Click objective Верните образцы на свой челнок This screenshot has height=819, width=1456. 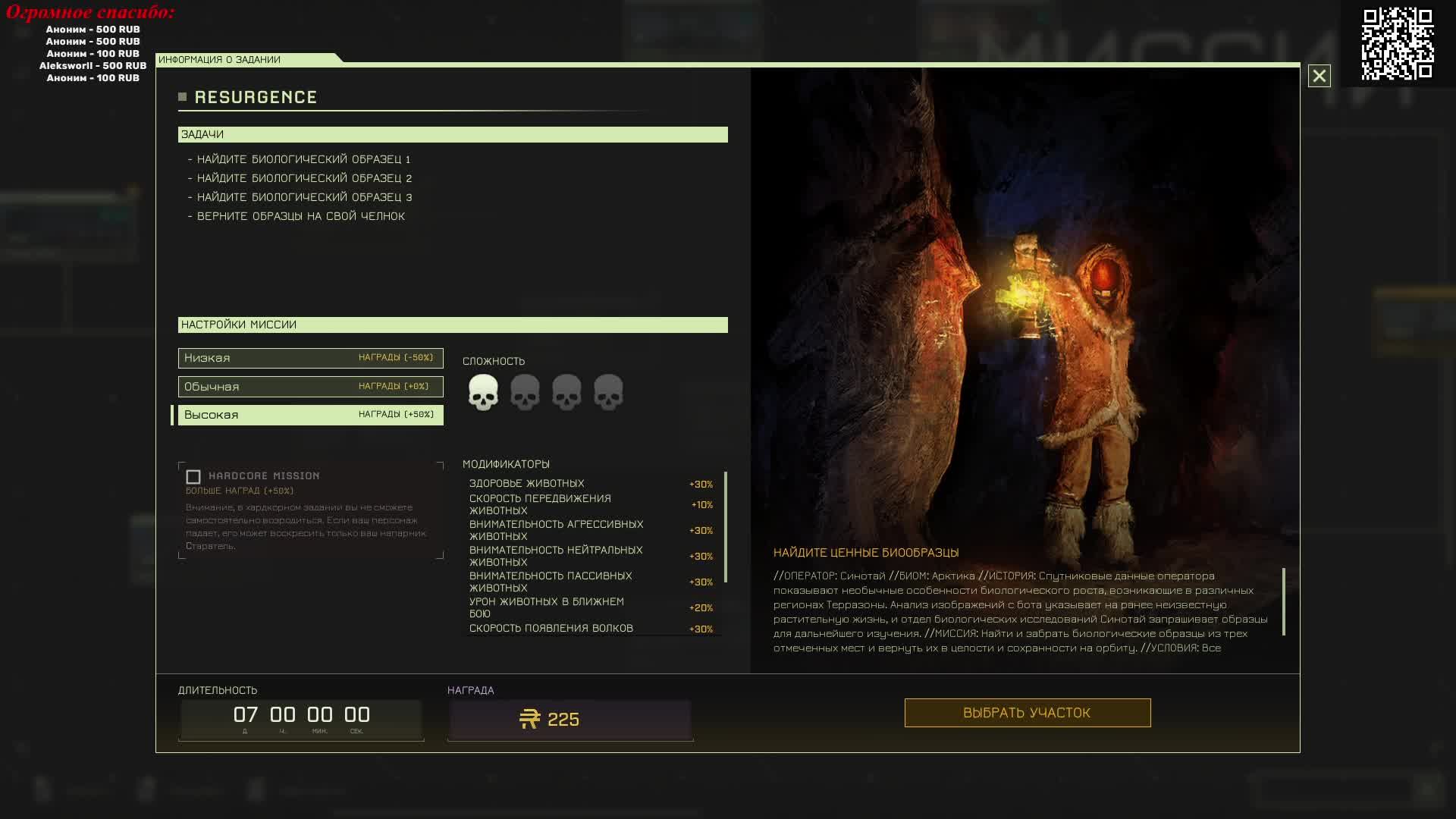[301, 216]
